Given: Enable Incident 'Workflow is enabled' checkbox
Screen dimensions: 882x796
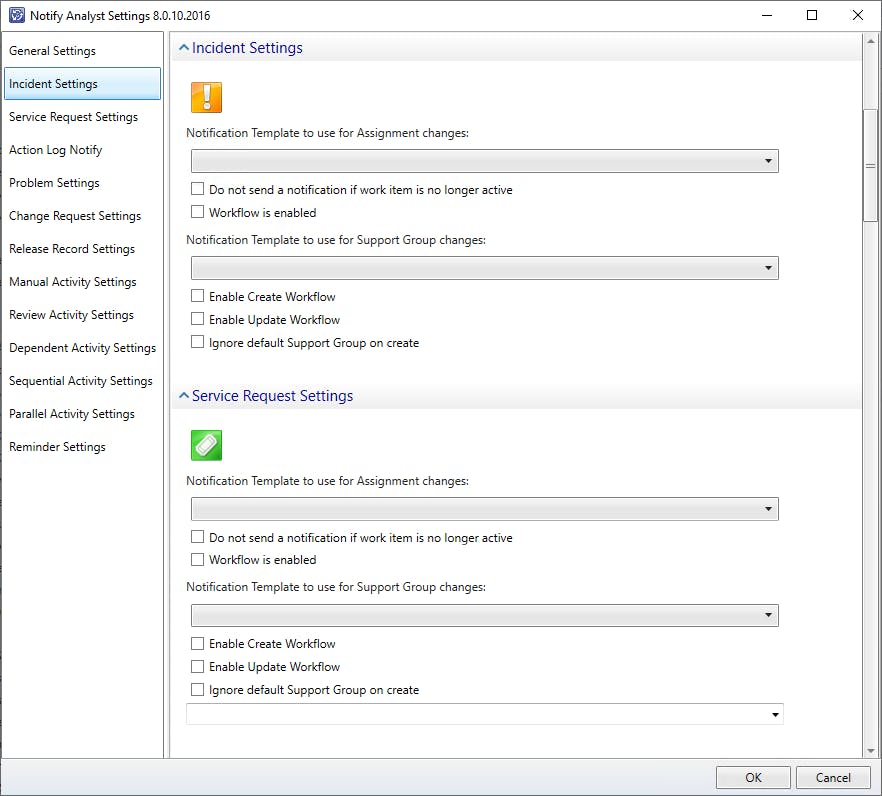Looking at the screenshot, I should (198, 212).
